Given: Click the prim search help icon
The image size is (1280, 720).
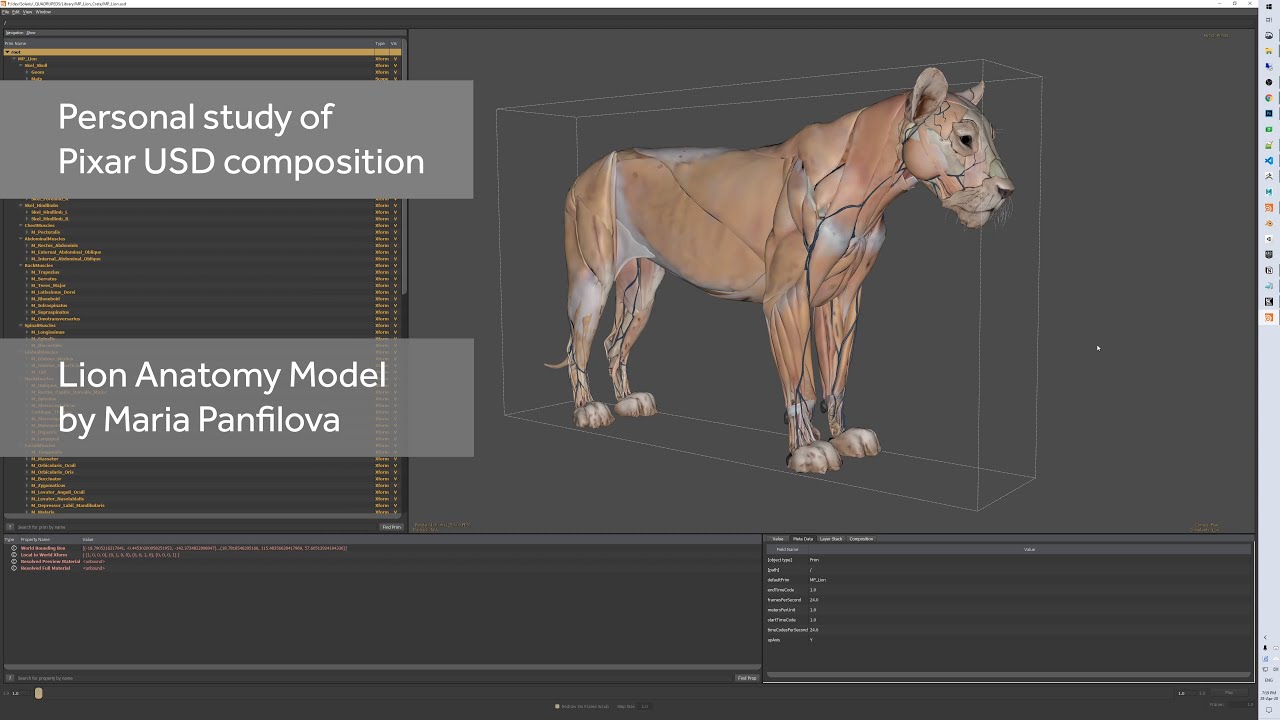Looking at the screenshot, I should click(10, 527).
